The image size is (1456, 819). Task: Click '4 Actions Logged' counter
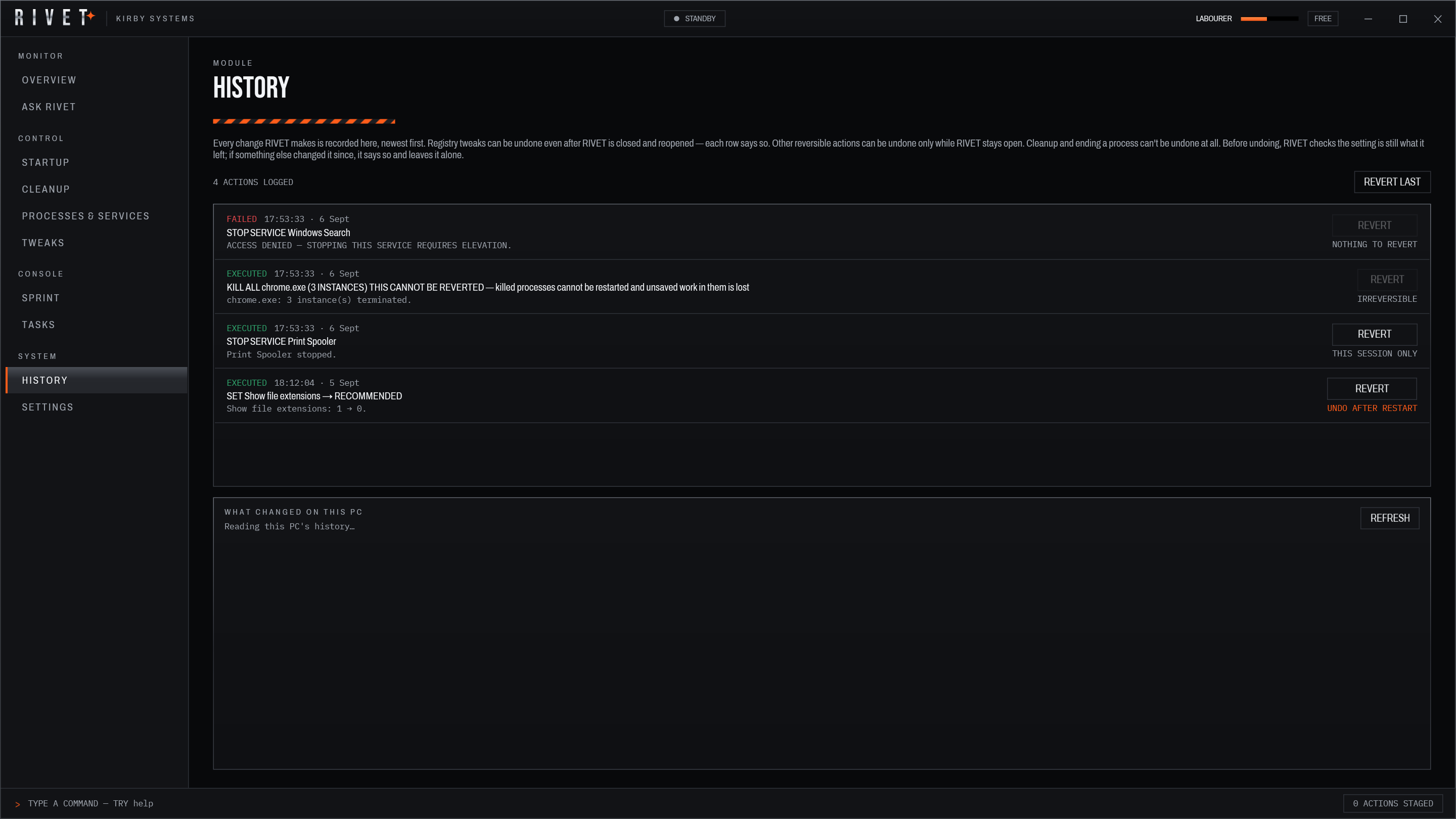pos(253,182)
